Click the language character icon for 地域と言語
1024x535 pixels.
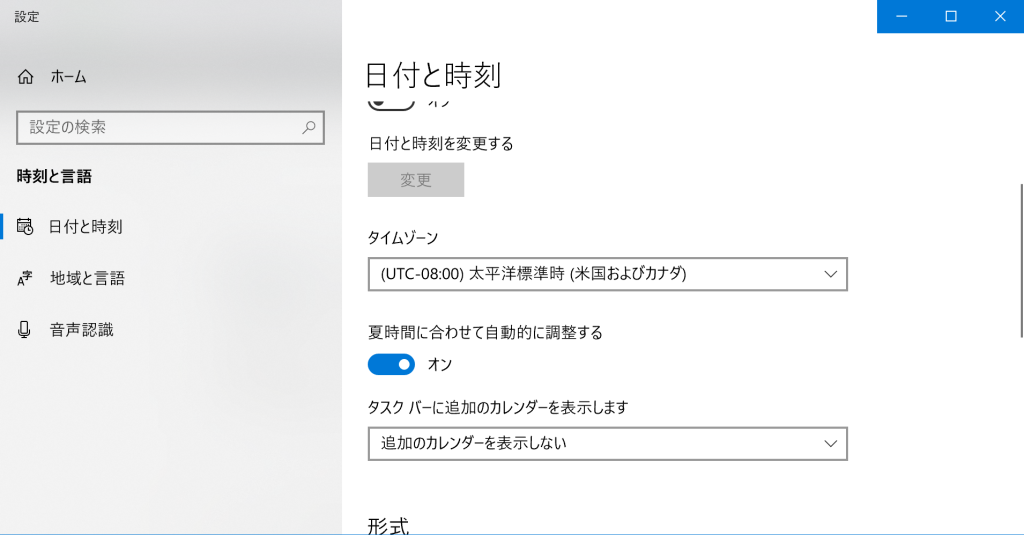[x=24, y=278]
